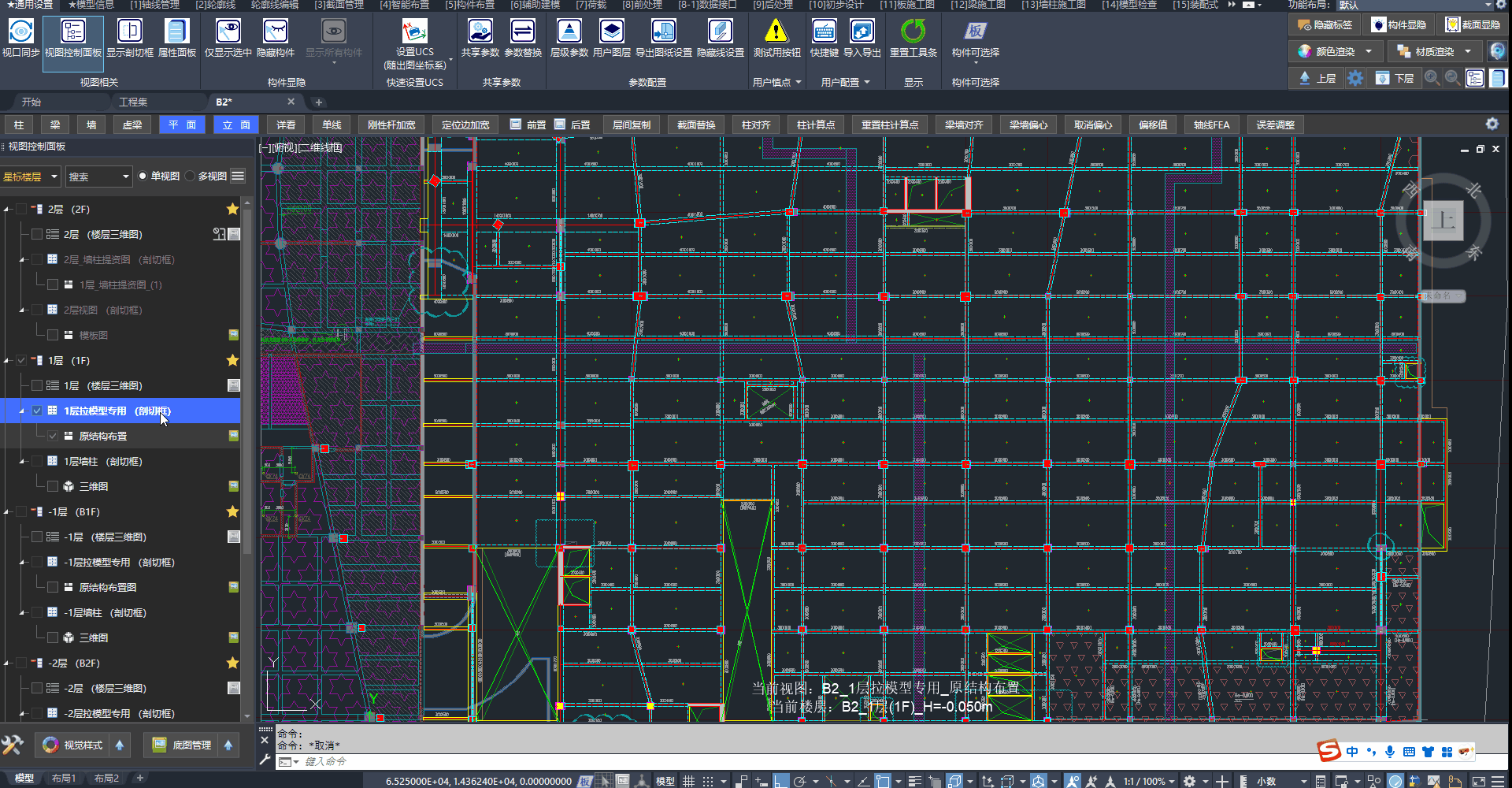Click the 快捷键 shortcut keys icon
Image resolution: width=1512 pixels, height=788 pixels.
824,32
